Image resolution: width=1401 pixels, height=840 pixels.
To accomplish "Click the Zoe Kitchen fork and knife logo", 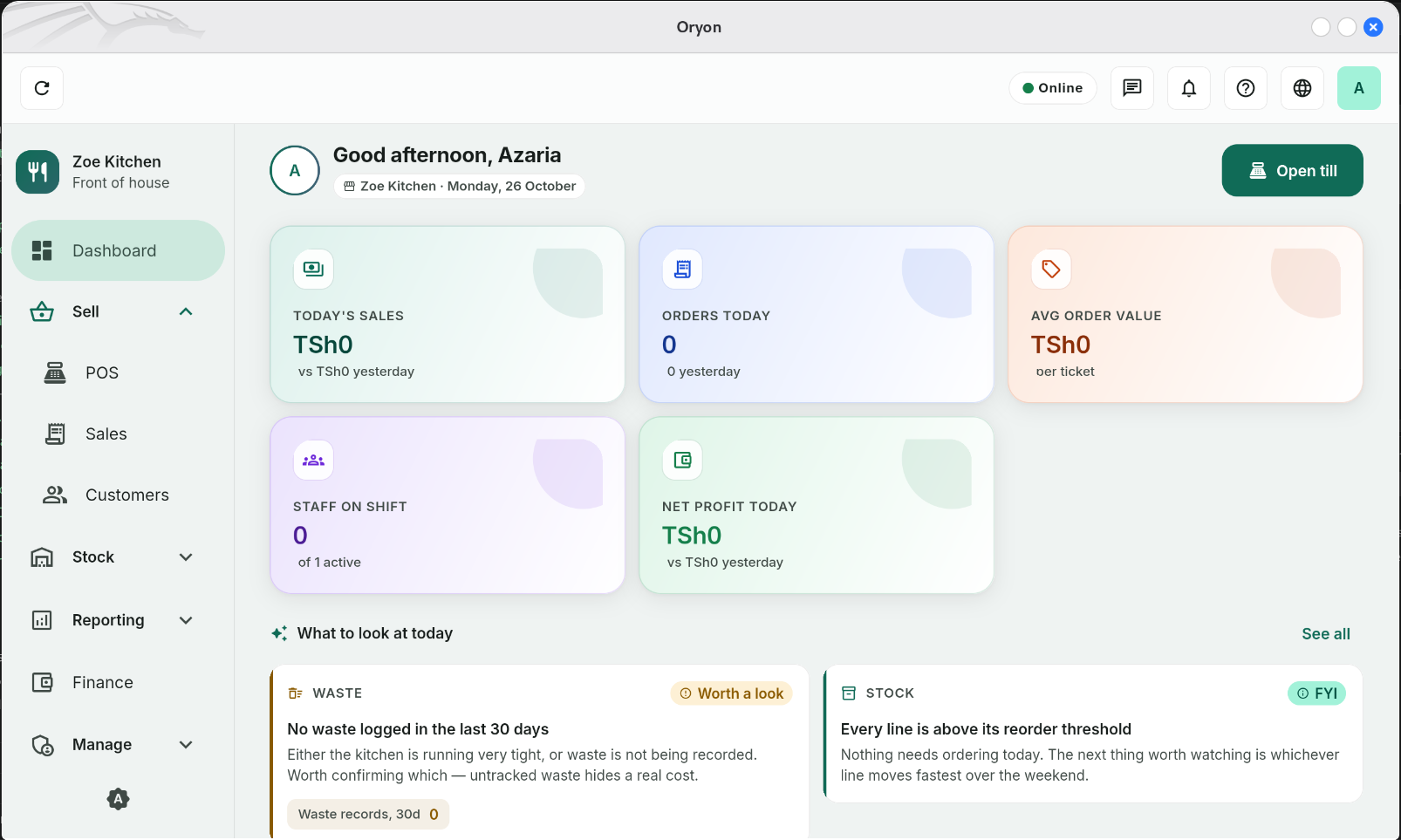I will tap(38, 172).
